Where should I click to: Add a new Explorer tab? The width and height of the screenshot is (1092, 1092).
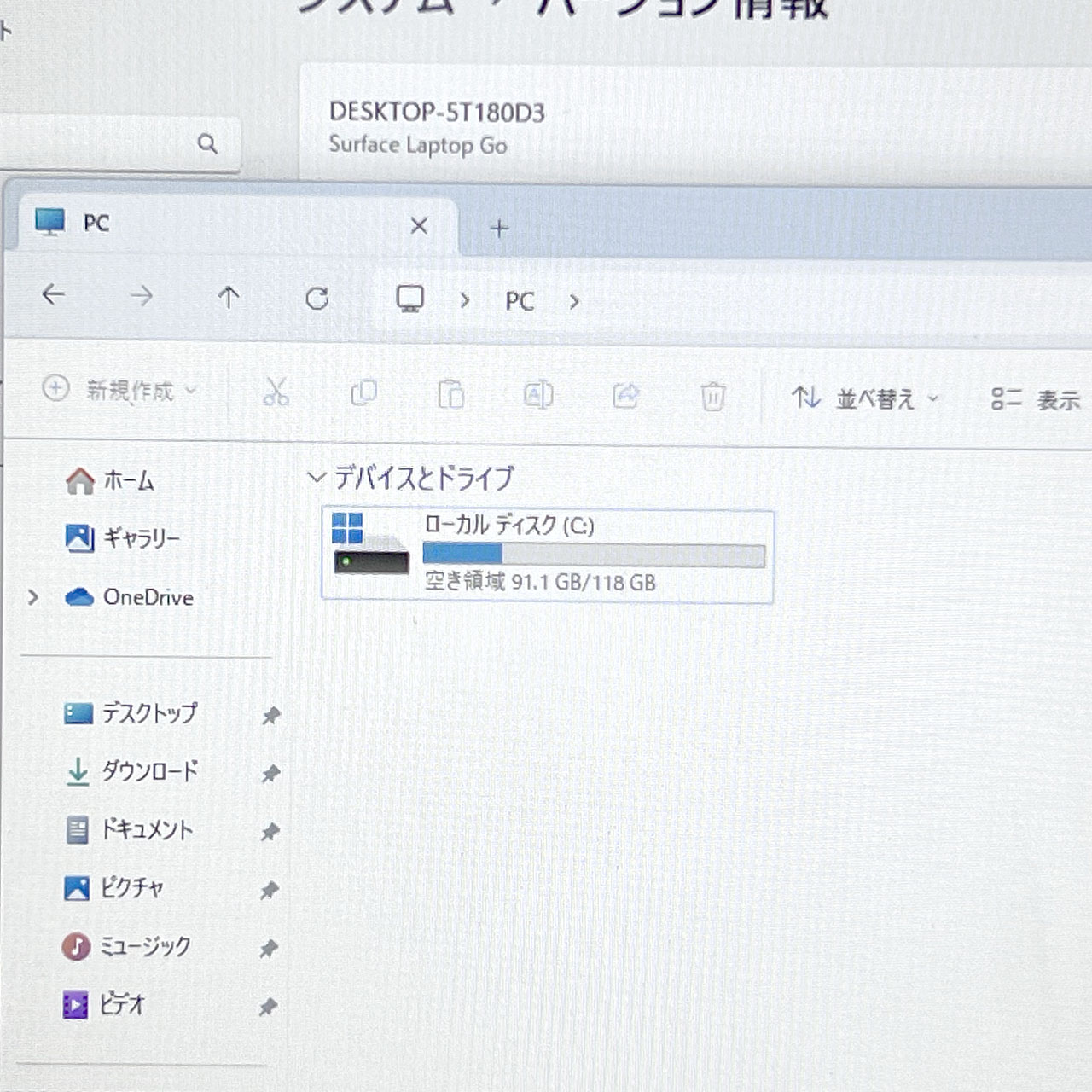tap(500, 229)
